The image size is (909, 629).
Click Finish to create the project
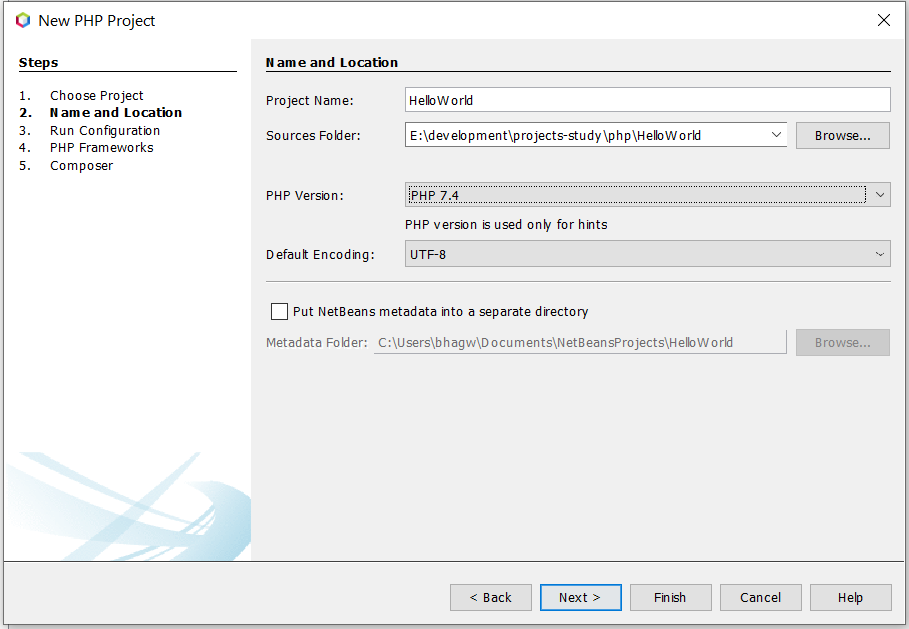point(670,597)
